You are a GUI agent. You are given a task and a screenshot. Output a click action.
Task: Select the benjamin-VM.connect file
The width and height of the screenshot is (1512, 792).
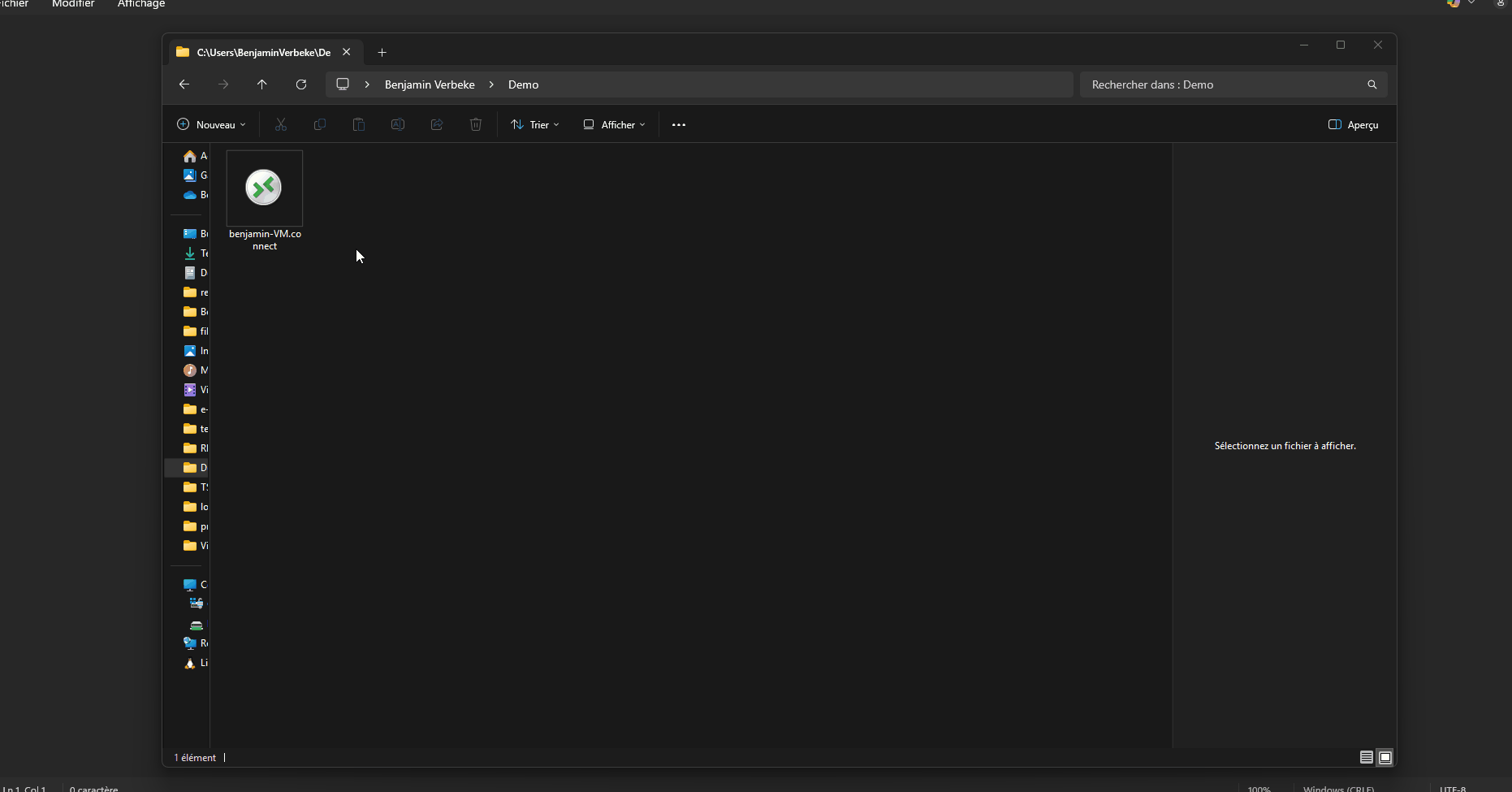tap(265, 201)
